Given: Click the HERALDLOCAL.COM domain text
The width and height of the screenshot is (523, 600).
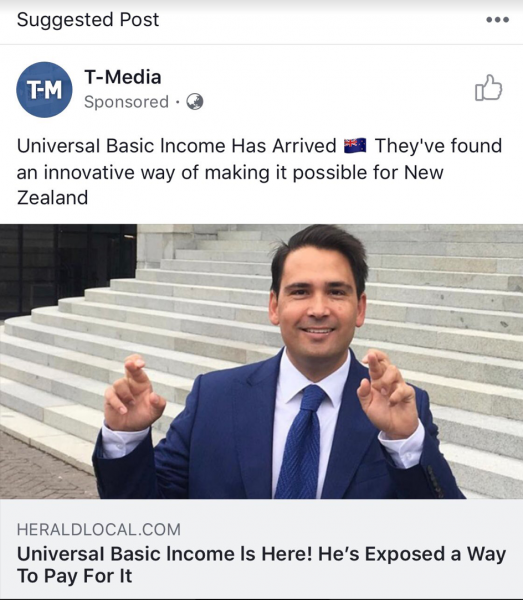Looking at the screenshot, I should (x=99, y=530).
